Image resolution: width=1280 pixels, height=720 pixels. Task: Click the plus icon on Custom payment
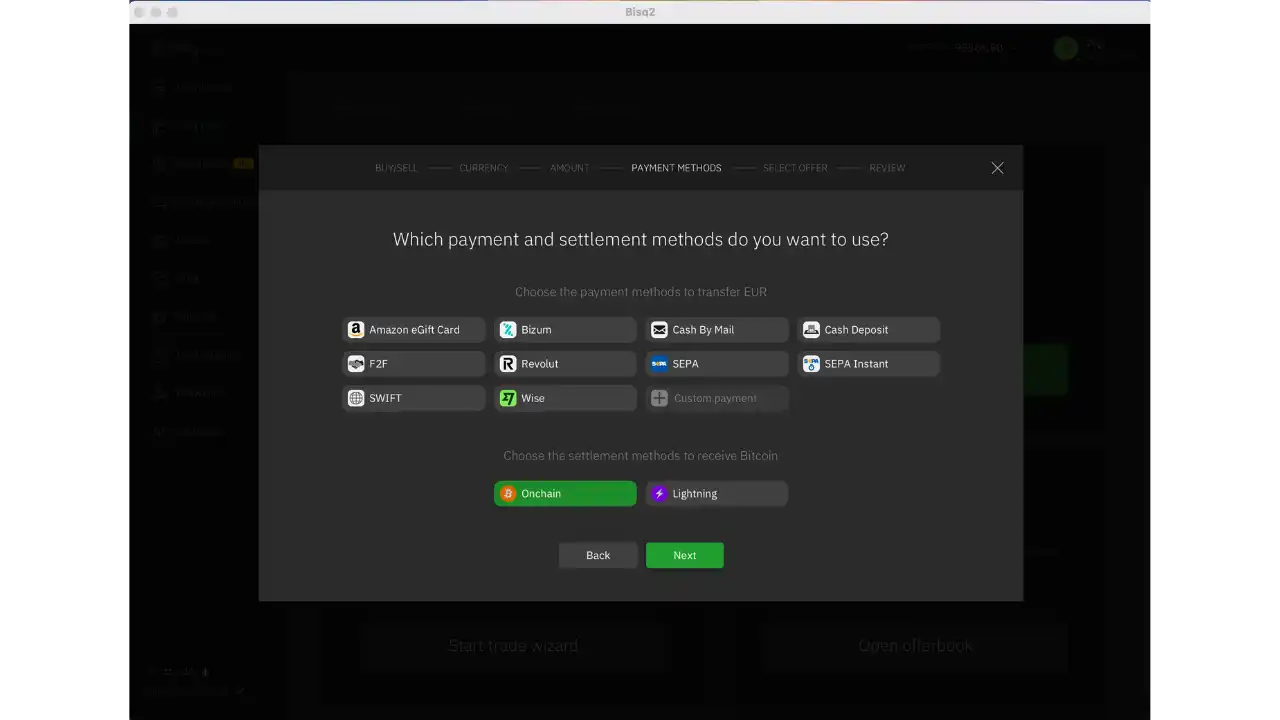coord(659,397)
